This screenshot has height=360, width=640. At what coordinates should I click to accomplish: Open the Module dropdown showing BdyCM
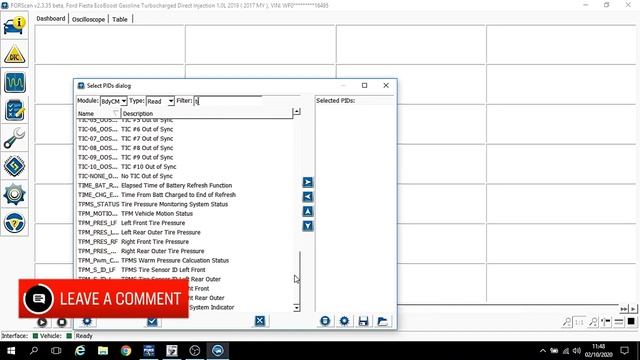pos(114,101)
